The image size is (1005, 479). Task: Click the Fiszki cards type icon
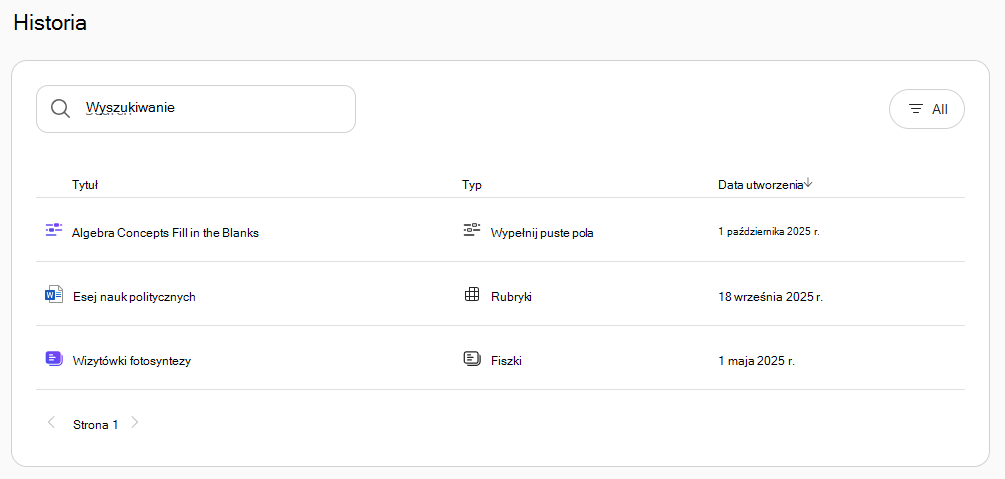pos(472,358)
